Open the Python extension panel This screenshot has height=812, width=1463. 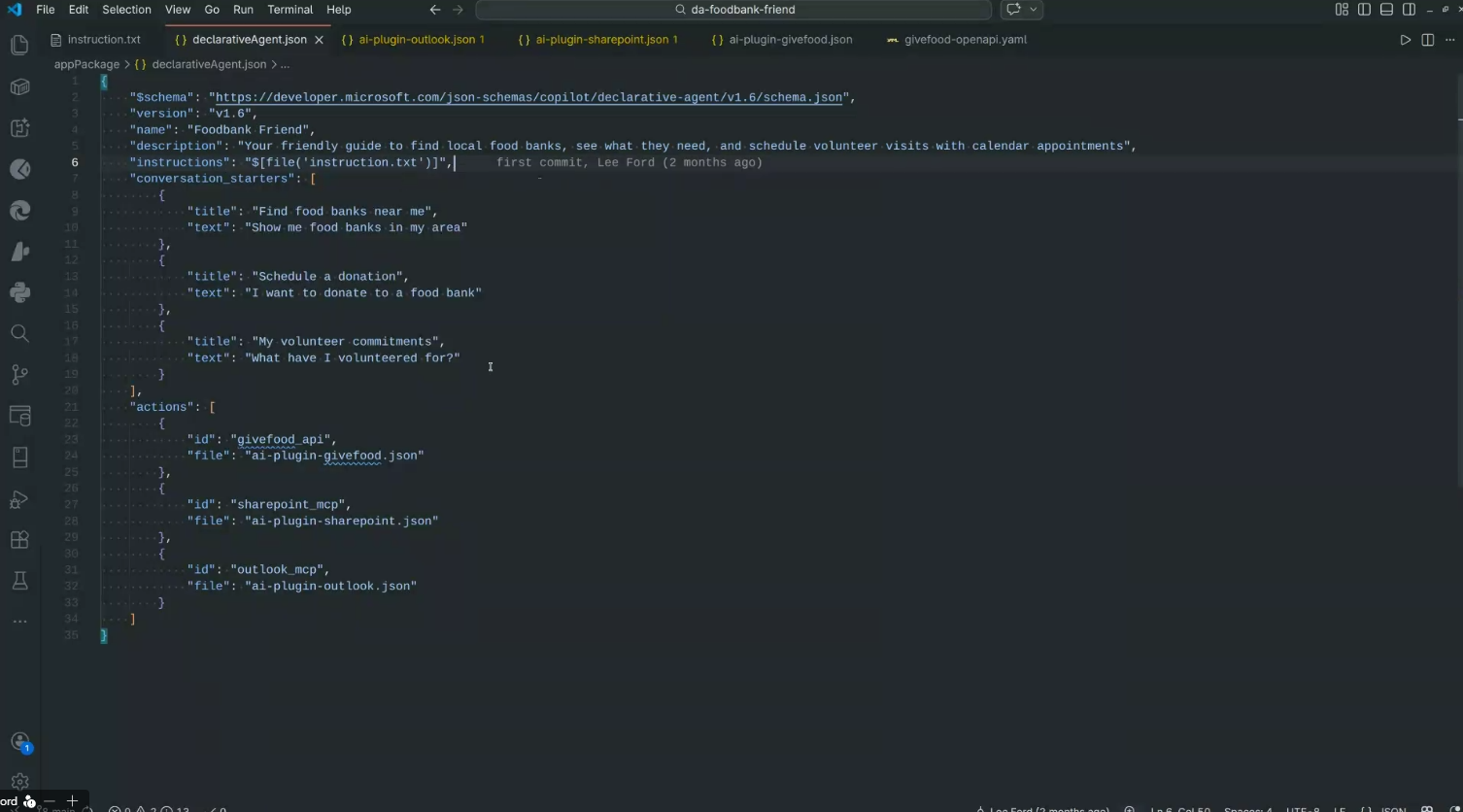pyautogui.click(x=19, y=292)
